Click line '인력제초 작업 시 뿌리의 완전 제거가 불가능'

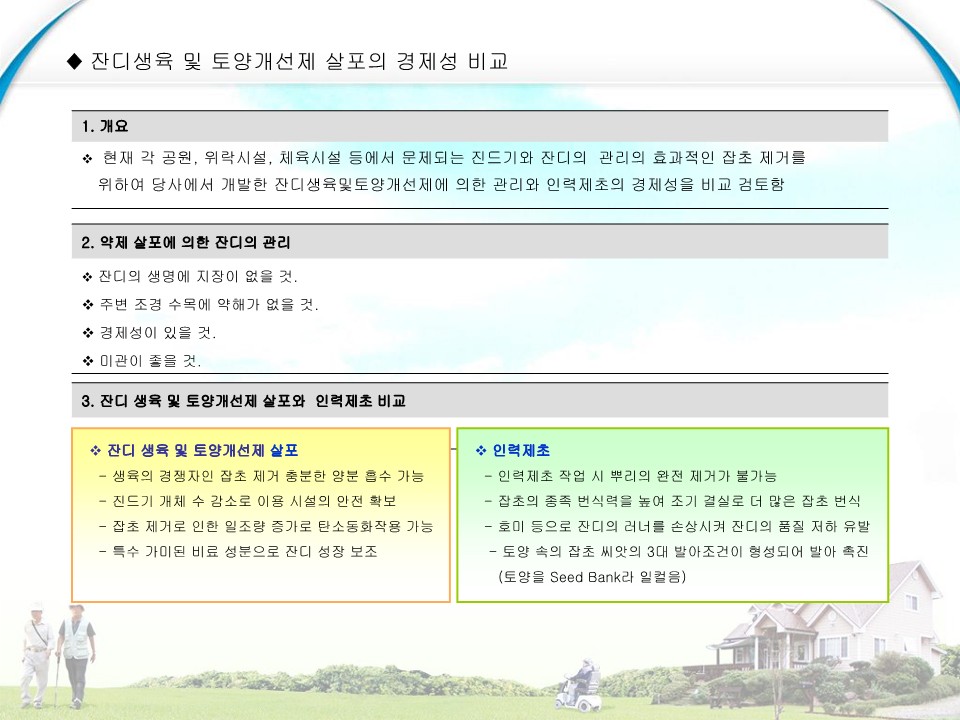point(637,476)
